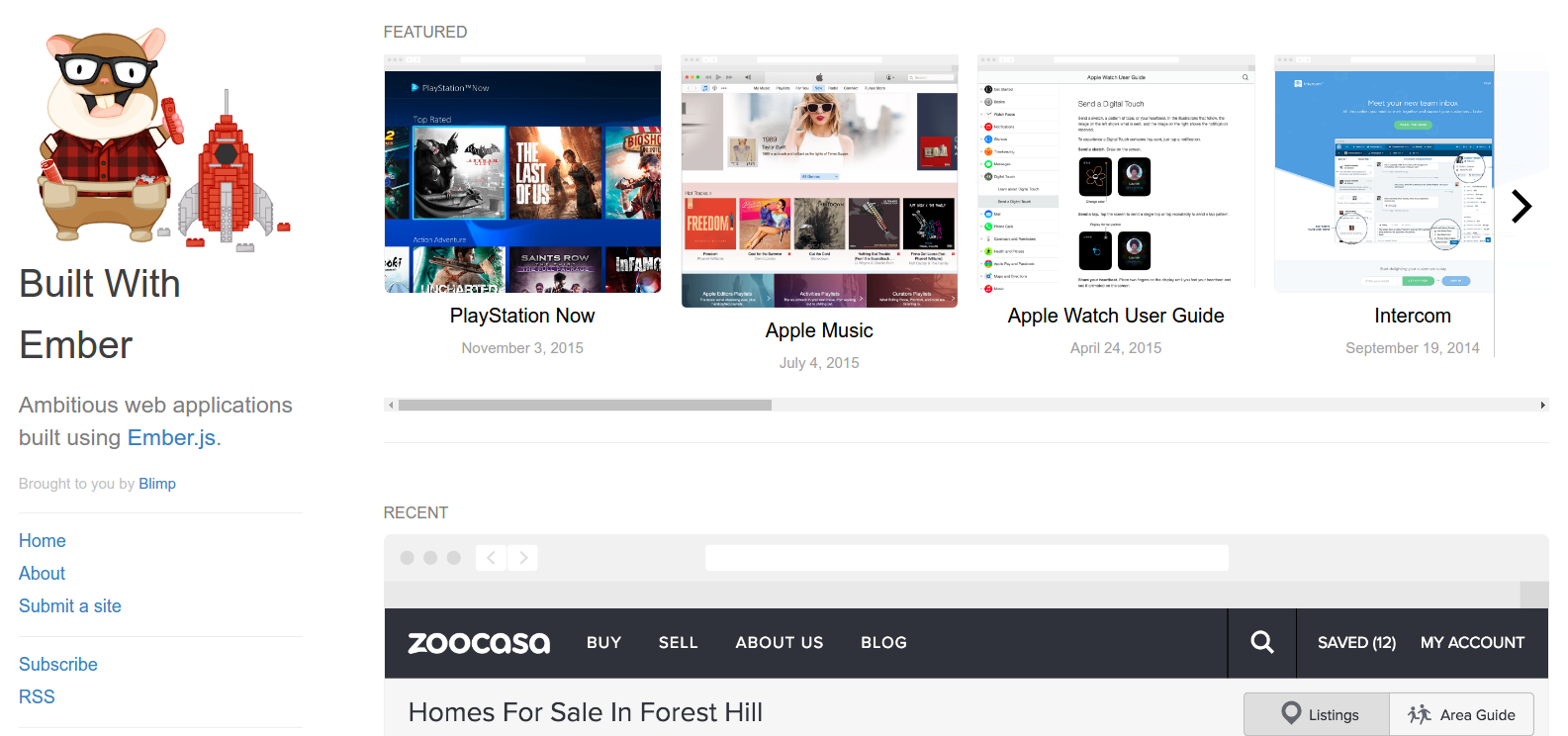The height and width of the screenshot is (736, 1568).
Task: Click the April 24, 2015 date text
Action: 1116,348
